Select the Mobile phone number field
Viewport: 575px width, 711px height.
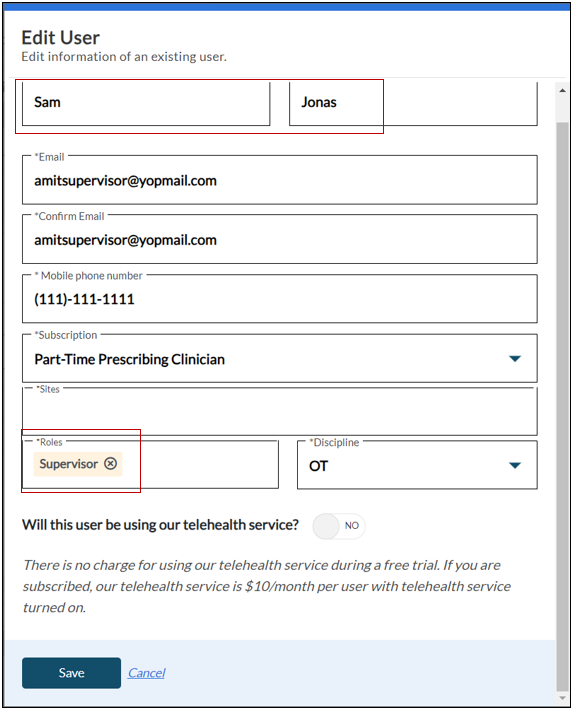[x=280, y=299]
